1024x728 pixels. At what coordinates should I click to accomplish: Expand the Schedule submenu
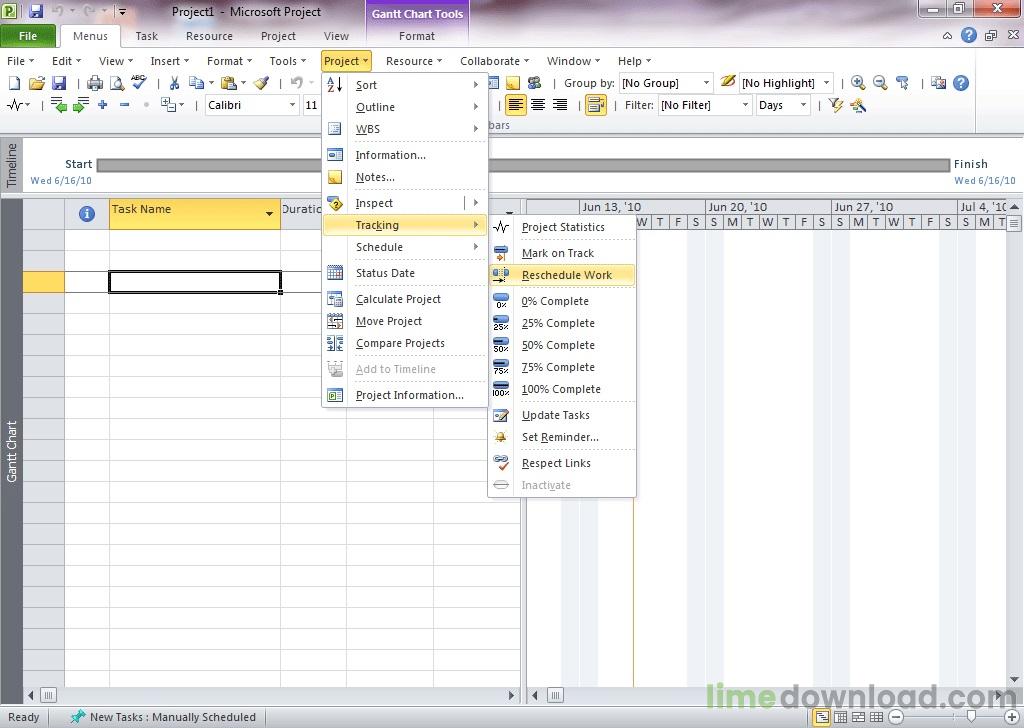(x=406, y=247)
